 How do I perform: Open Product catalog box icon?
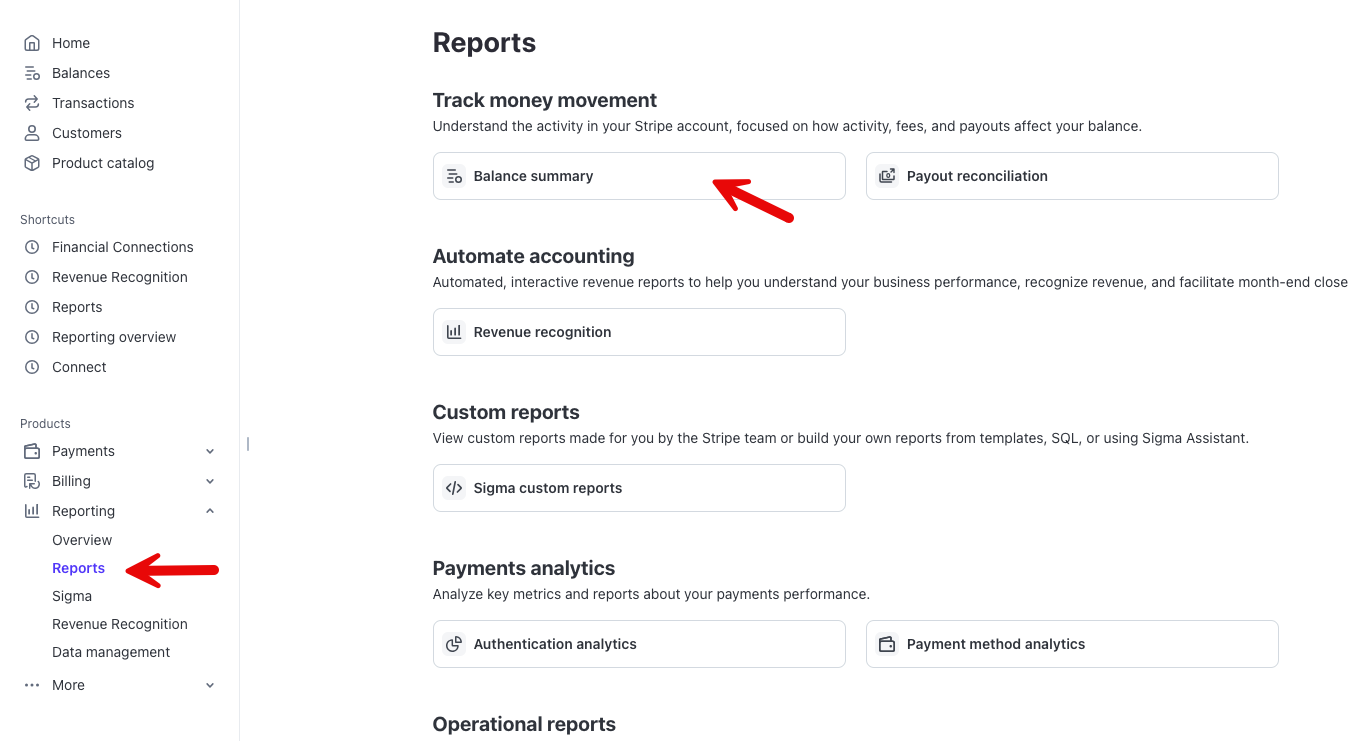pyautogui.click(x=32, y=163)
